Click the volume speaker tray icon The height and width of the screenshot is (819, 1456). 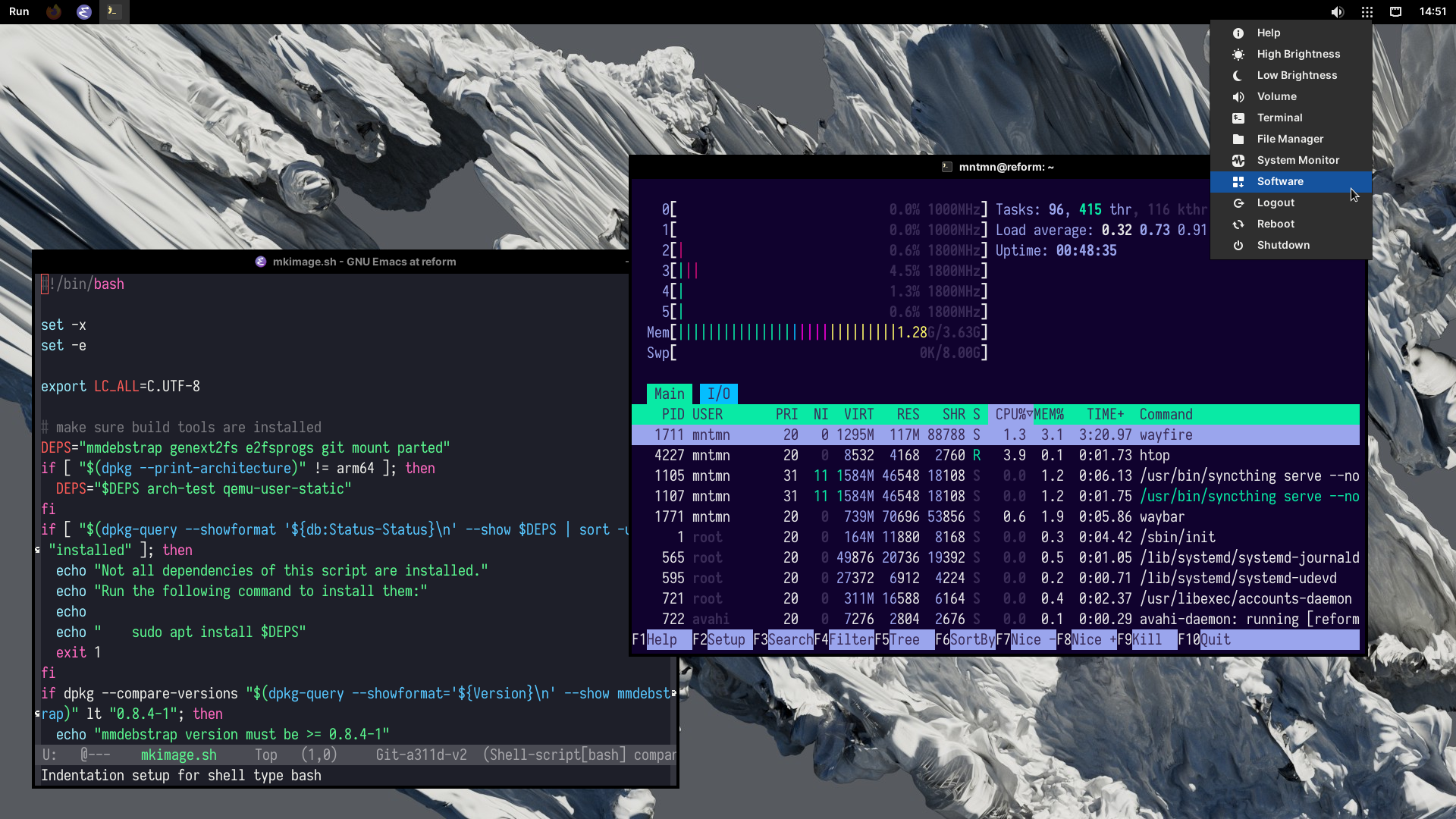point(1337,11)
